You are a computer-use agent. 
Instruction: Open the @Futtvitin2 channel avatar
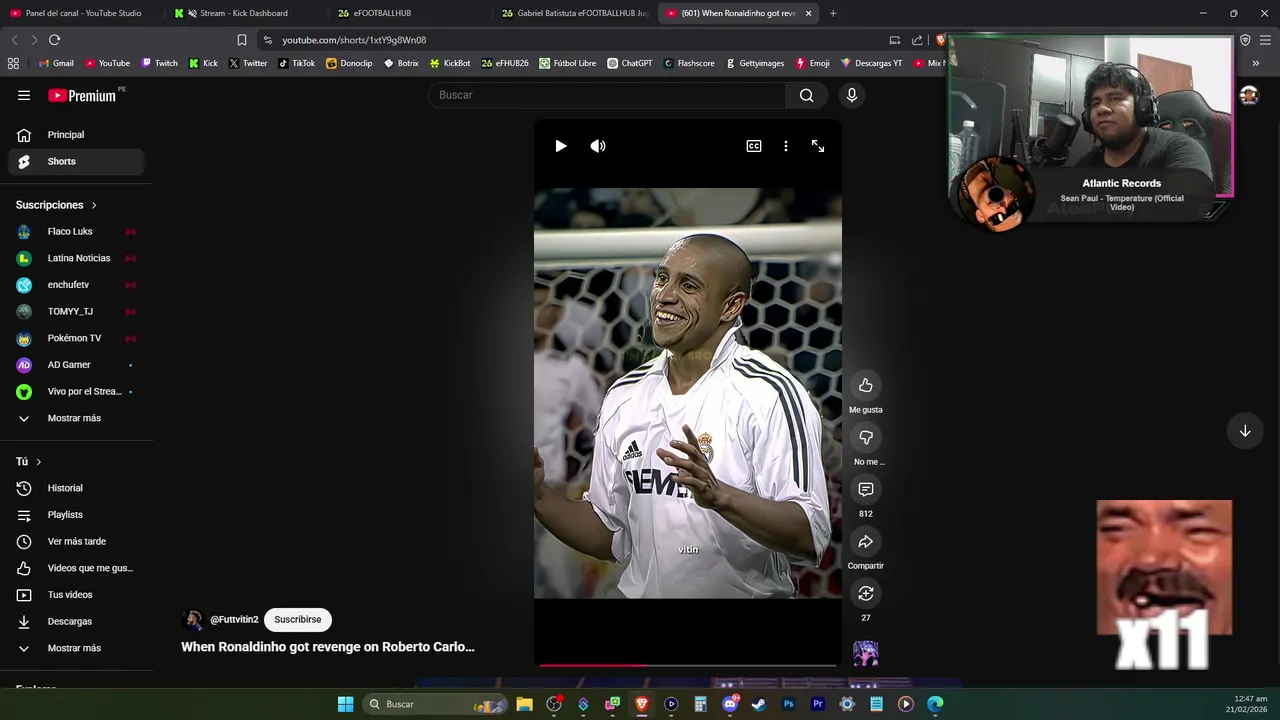[194, 620]
